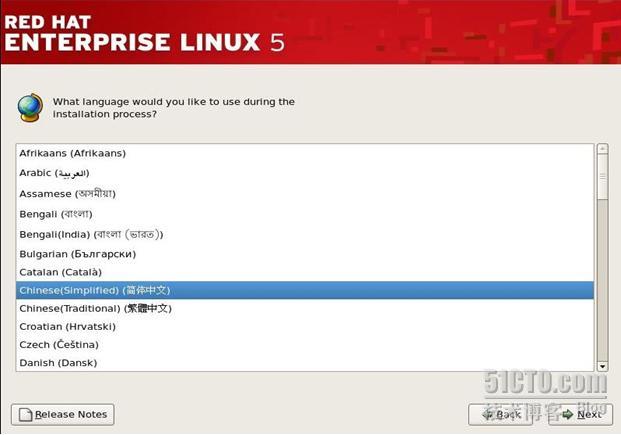The height and width of the screenshot is (435, 621).
Task: Select Danish (Dansk) language row
Action: (x=305, y=363)
